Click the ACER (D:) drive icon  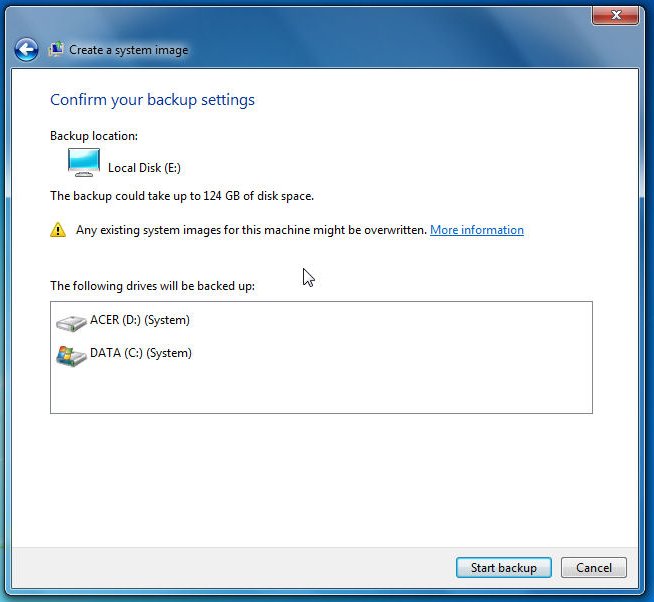(x=70, y=322)
